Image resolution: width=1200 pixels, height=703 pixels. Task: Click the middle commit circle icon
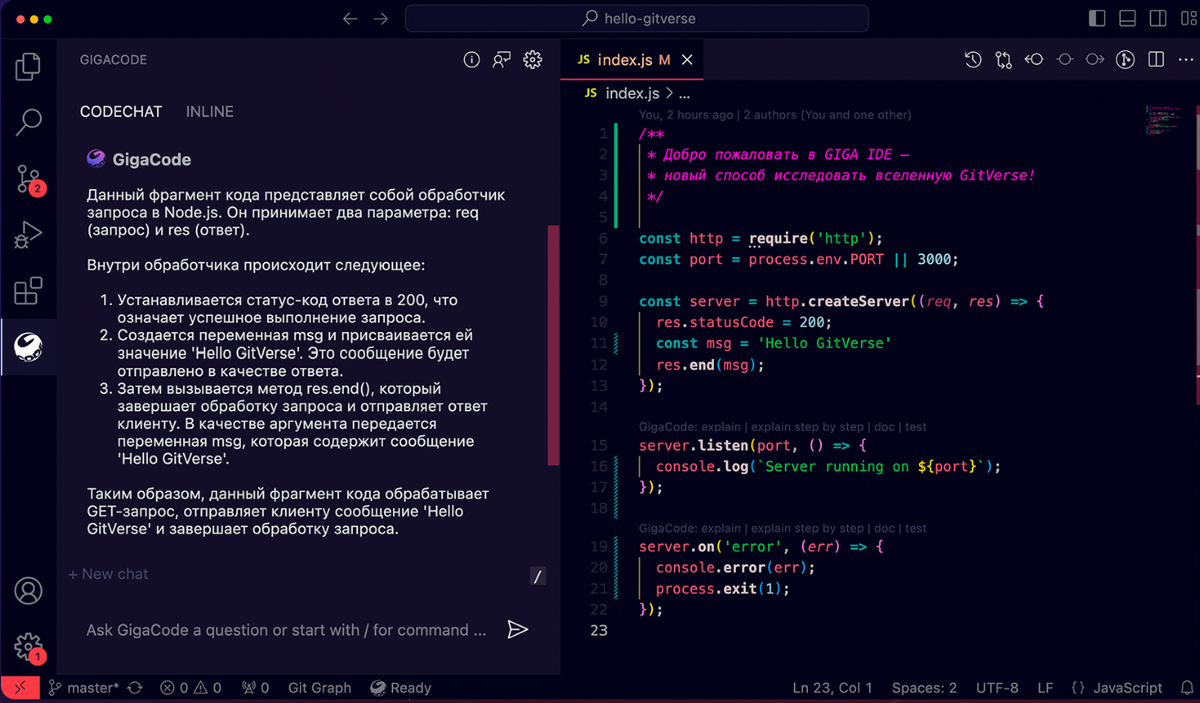pyautogui.click(x=1064, y=60)
